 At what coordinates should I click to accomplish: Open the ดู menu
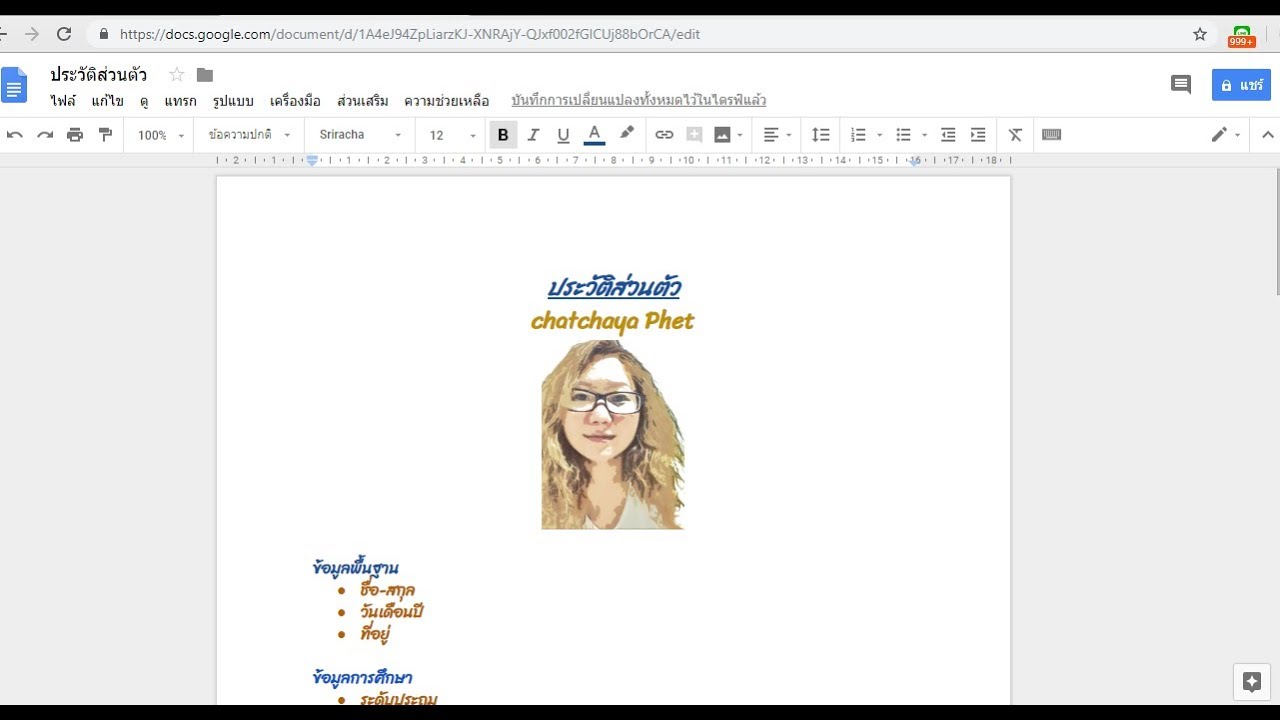pyautogui.click(x=144, y=101)
